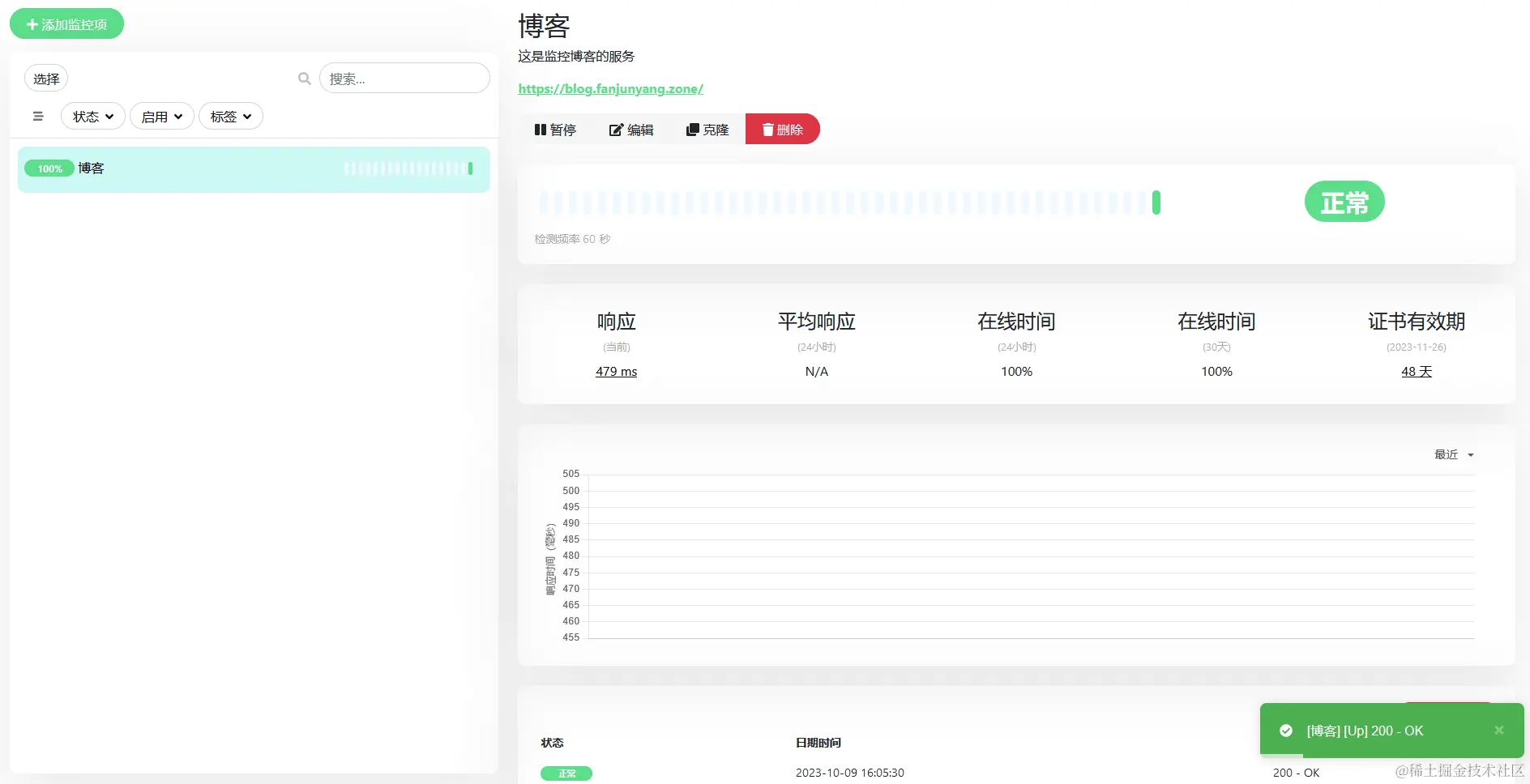Open the 启用 enabled filter dropdown

pyautogui.click(x=162, y=117)
